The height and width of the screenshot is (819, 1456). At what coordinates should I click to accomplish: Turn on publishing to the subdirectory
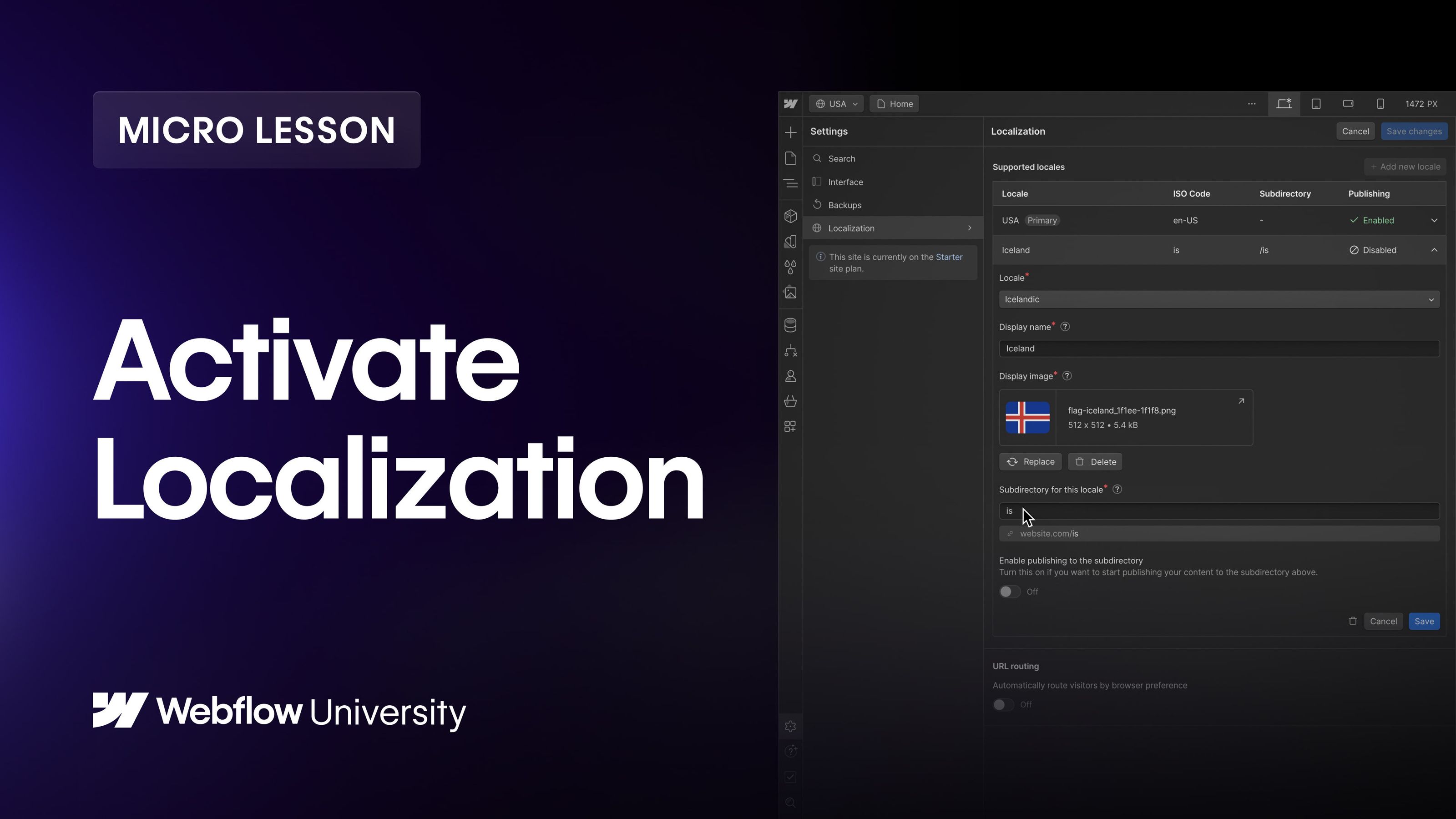[1010, 591]
